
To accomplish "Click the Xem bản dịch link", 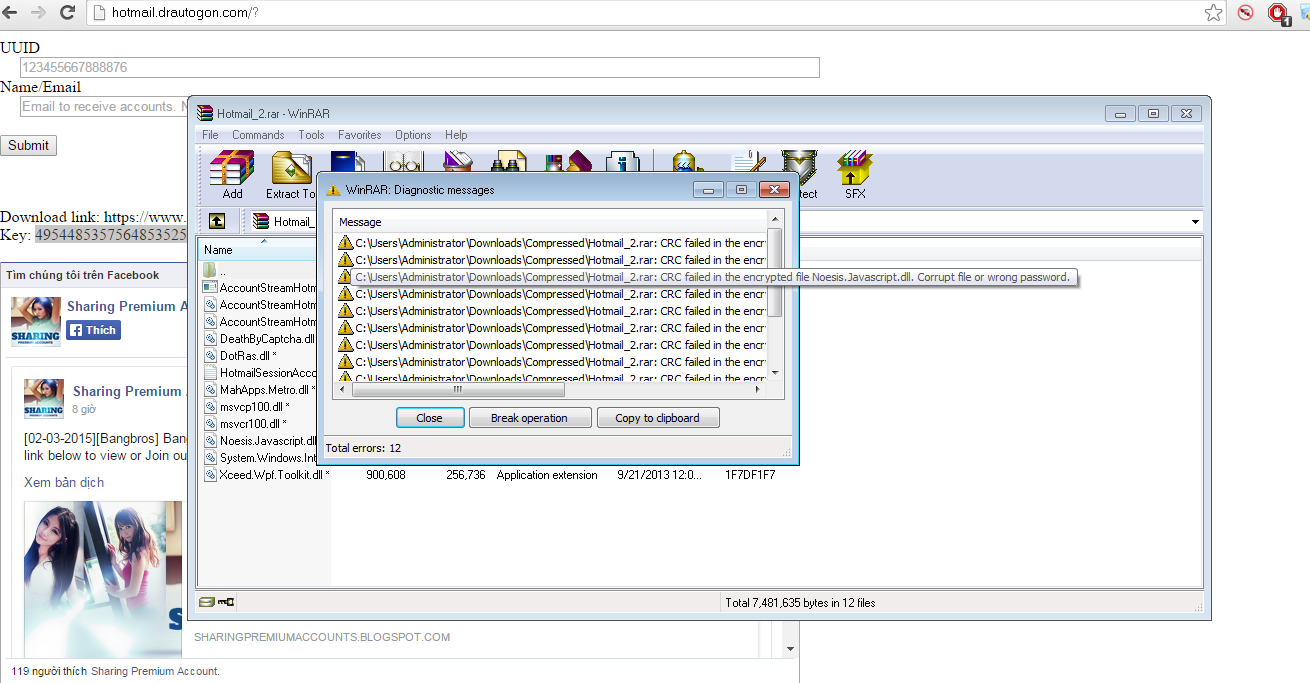I will coord(64,482).
